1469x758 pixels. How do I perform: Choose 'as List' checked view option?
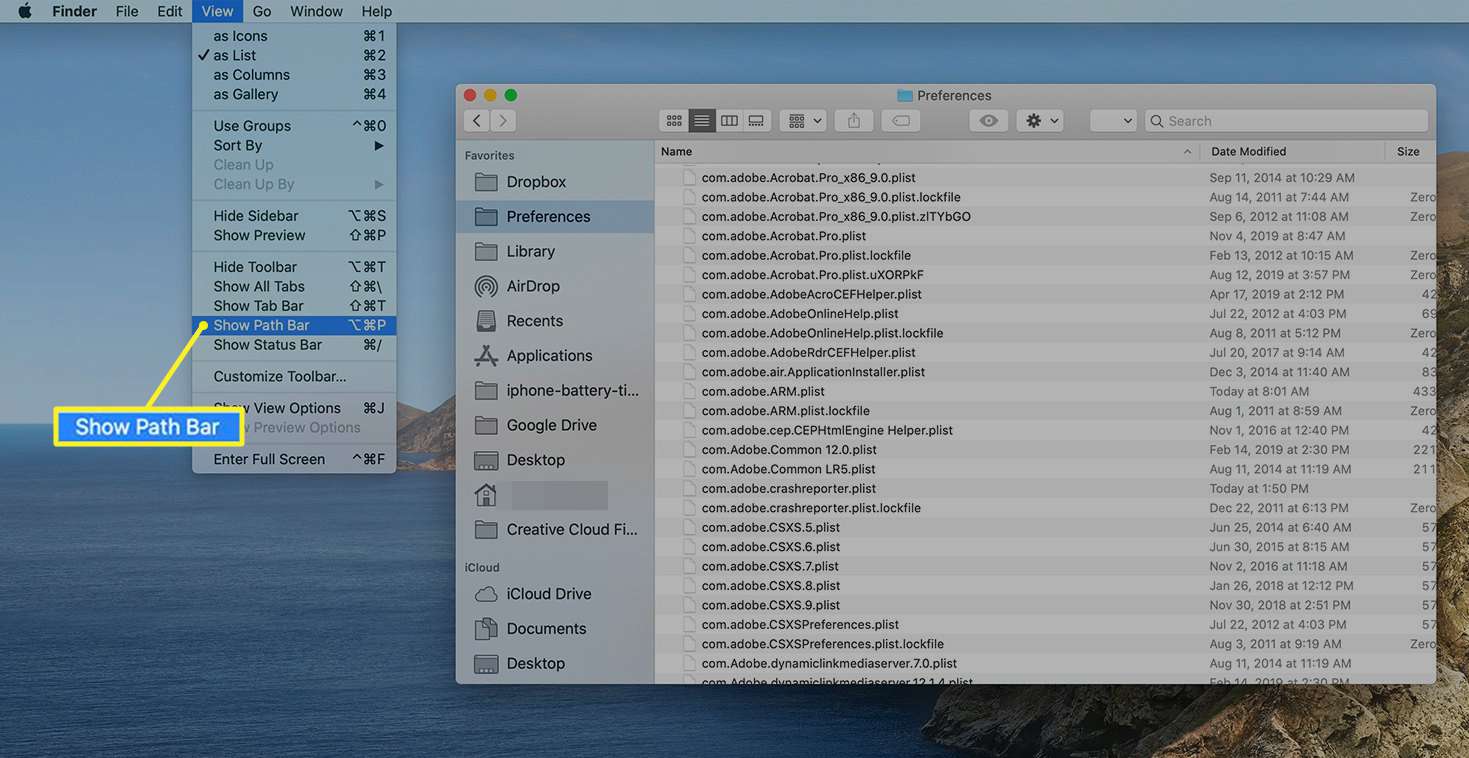tap(235, 56)
